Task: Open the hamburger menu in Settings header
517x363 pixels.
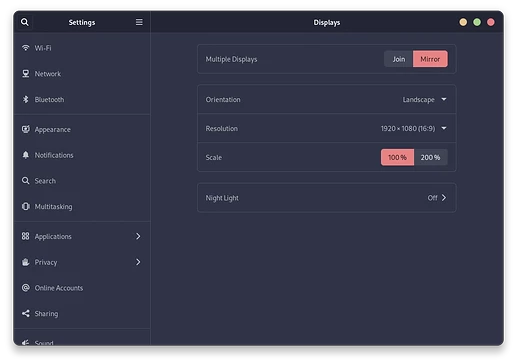Action: coord(139,22)
